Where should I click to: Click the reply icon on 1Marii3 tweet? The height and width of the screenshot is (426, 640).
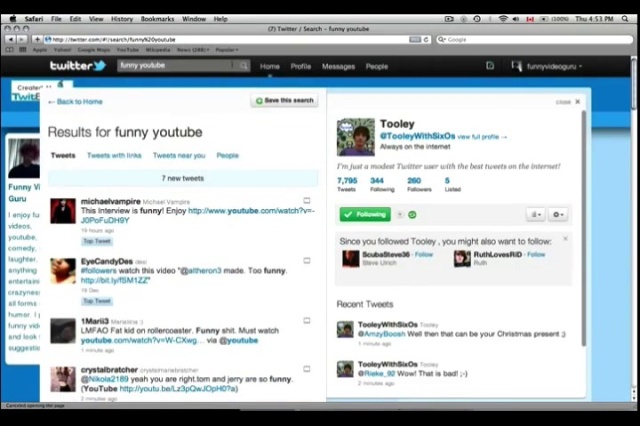tap(307, 320)
